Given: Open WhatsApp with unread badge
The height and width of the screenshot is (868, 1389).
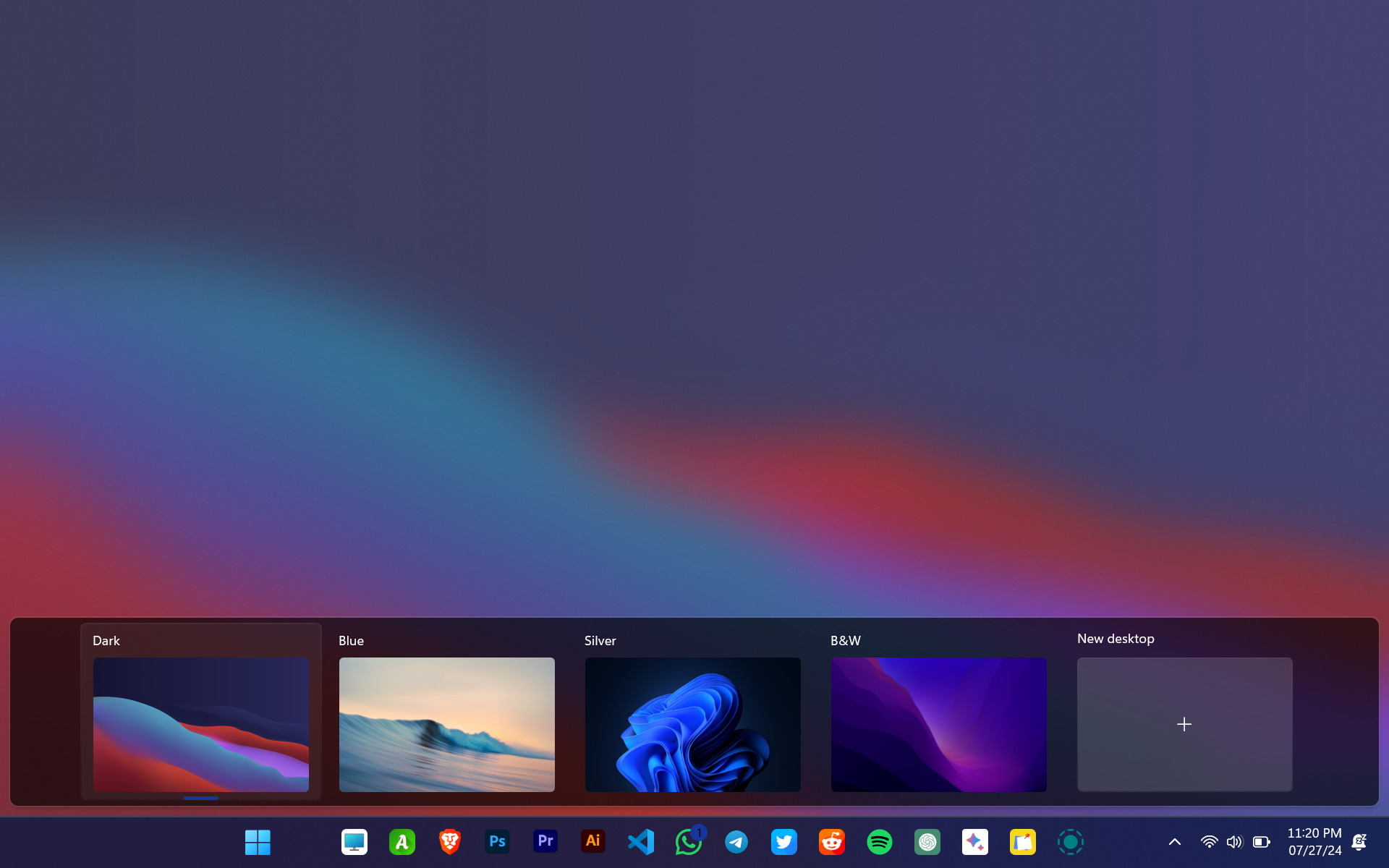Looking at the screenshot, I should tap(689, 842).
